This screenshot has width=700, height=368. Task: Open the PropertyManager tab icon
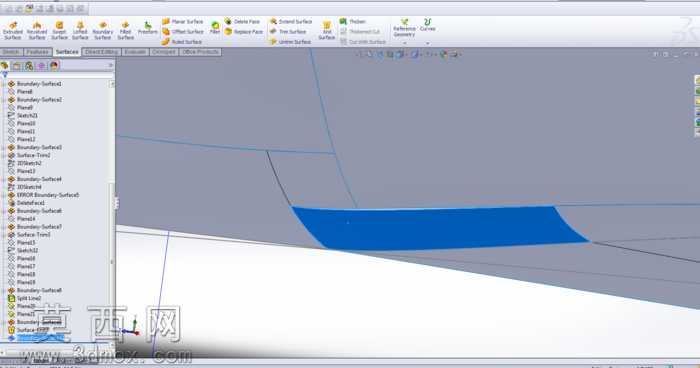pos(17,66)
